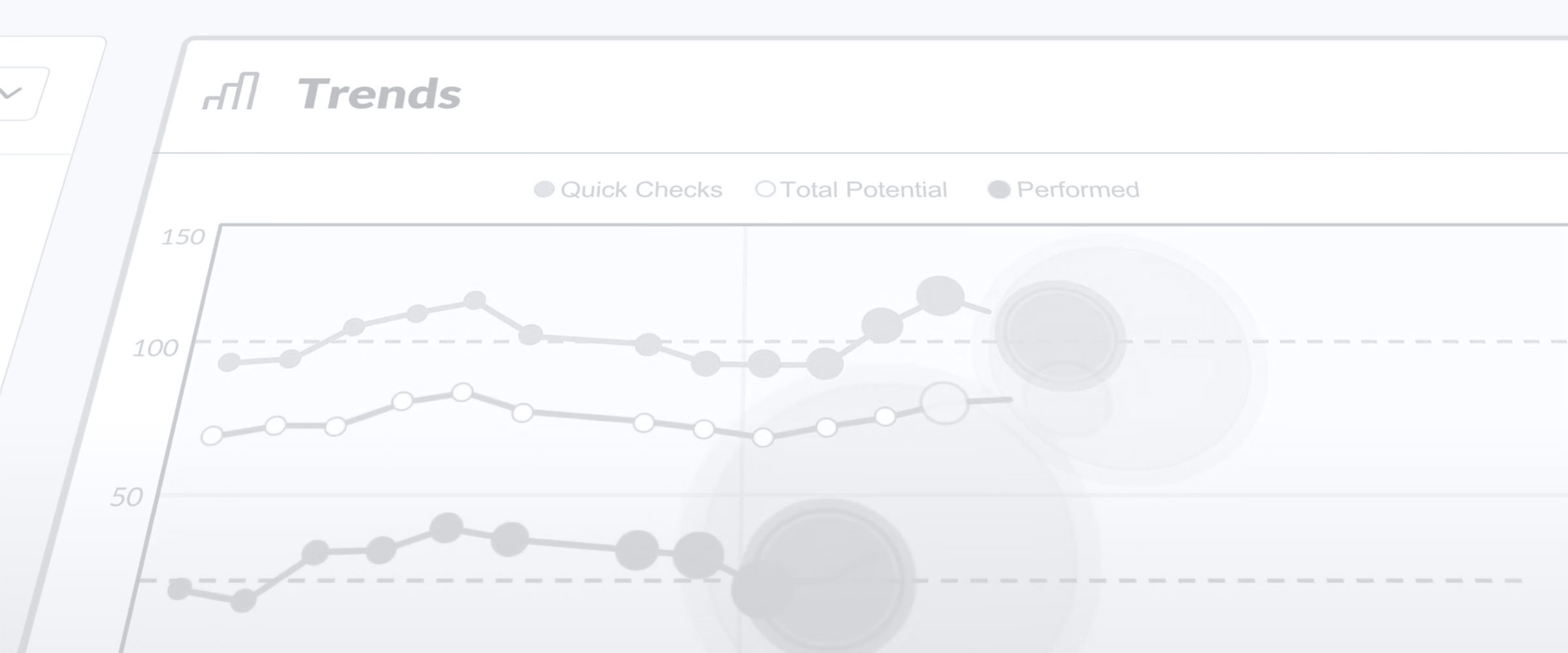Screen dimensions: 1568x653
Task: Click the large highlighted marker near 100 line
Action: point(1059,336)
